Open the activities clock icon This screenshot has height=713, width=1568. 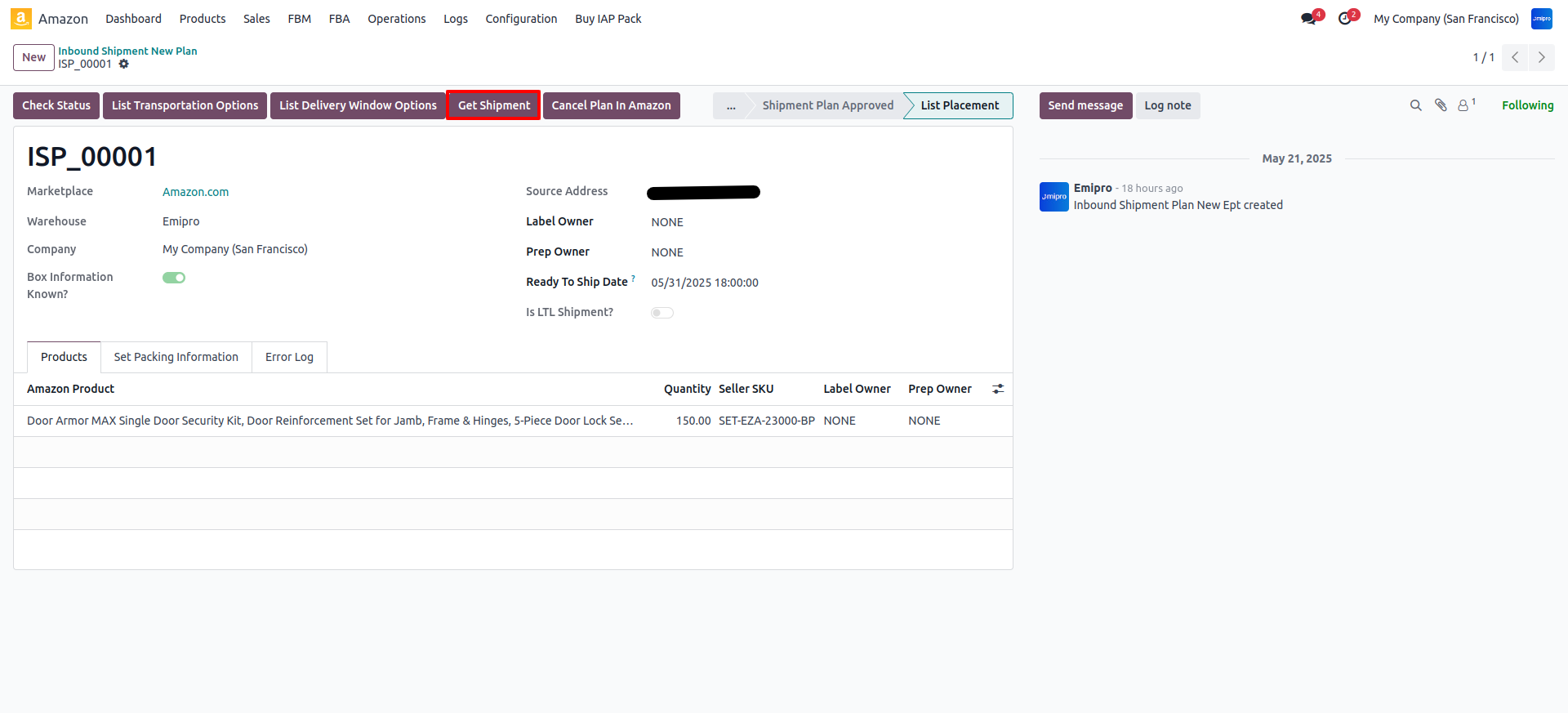coord(1345,19)
